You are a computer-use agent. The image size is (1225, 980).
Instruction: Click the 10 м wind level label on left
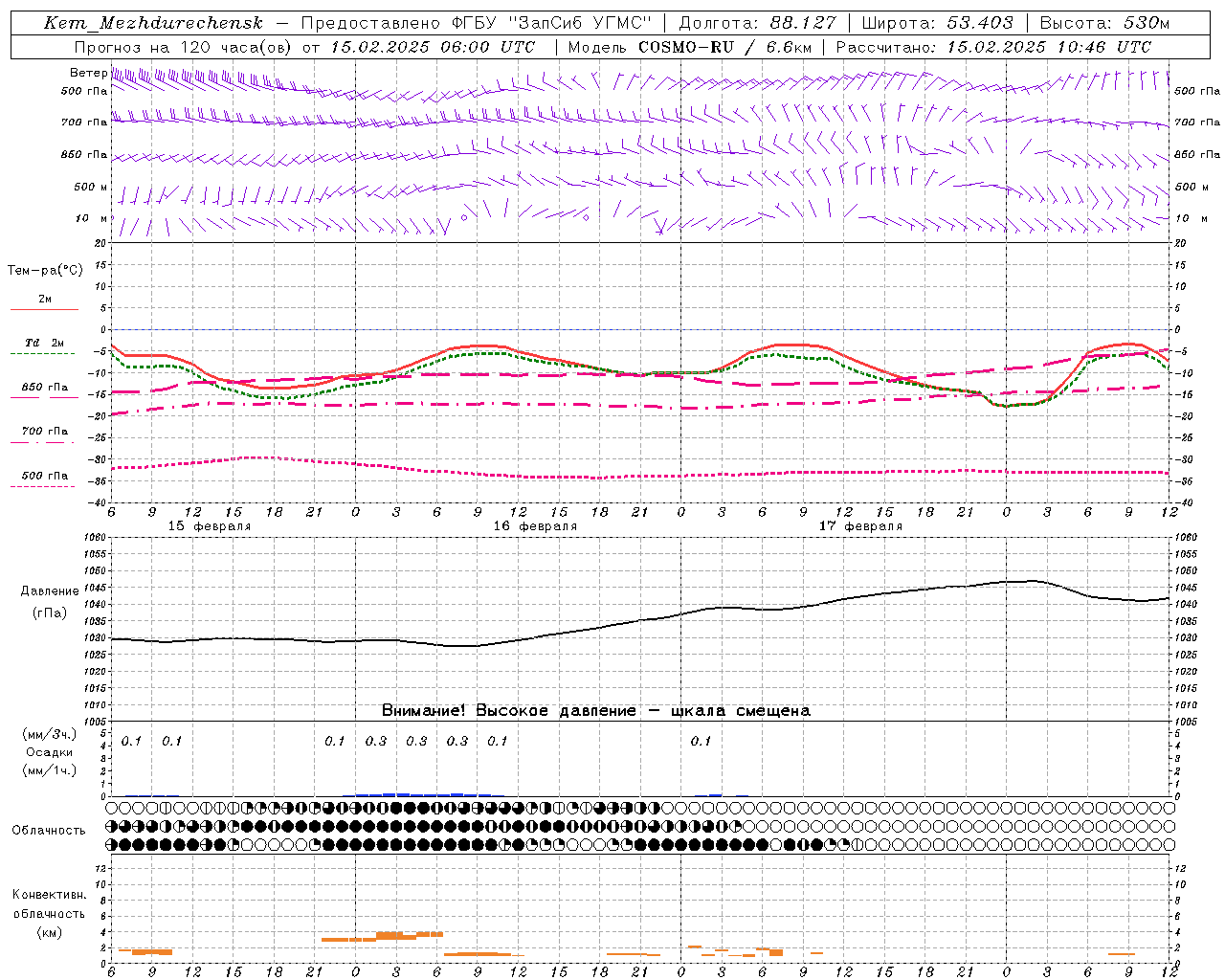(x=91, y=218)
